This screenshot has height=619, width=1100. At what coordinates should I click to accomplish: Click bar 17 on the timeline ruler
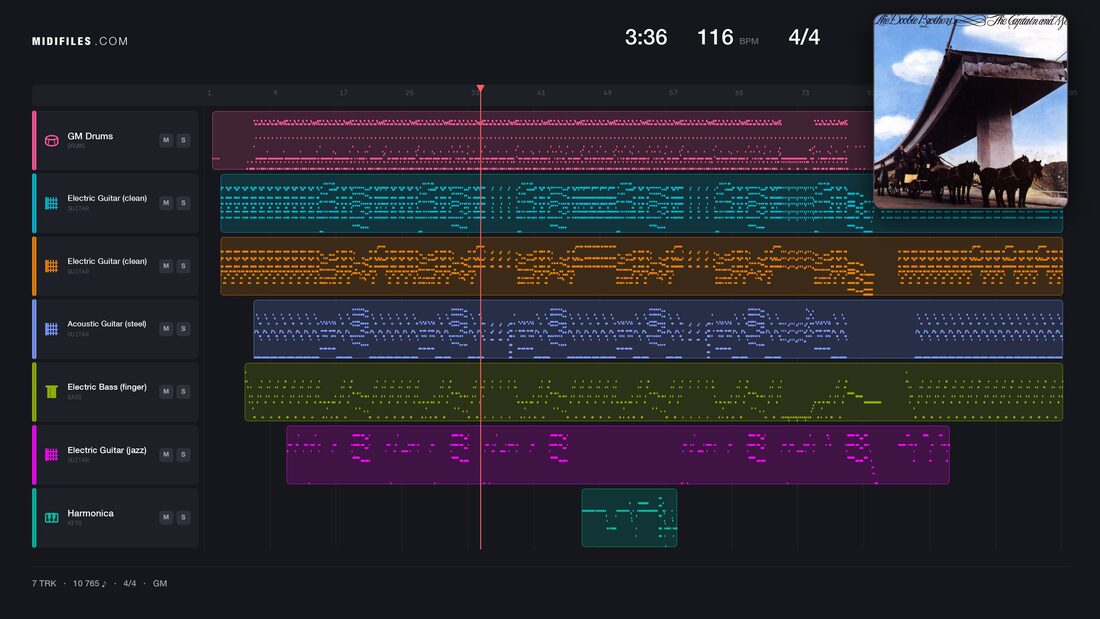click(x=343, y=93)
